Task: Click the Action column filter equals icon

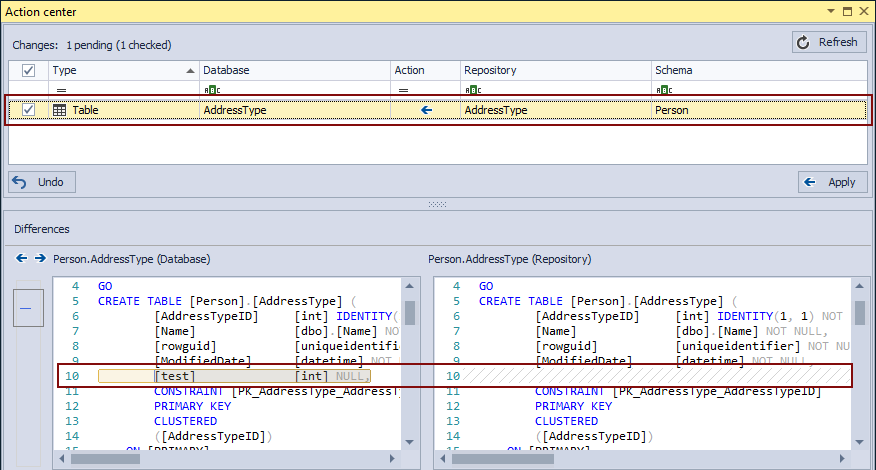Action: [402, 89]
